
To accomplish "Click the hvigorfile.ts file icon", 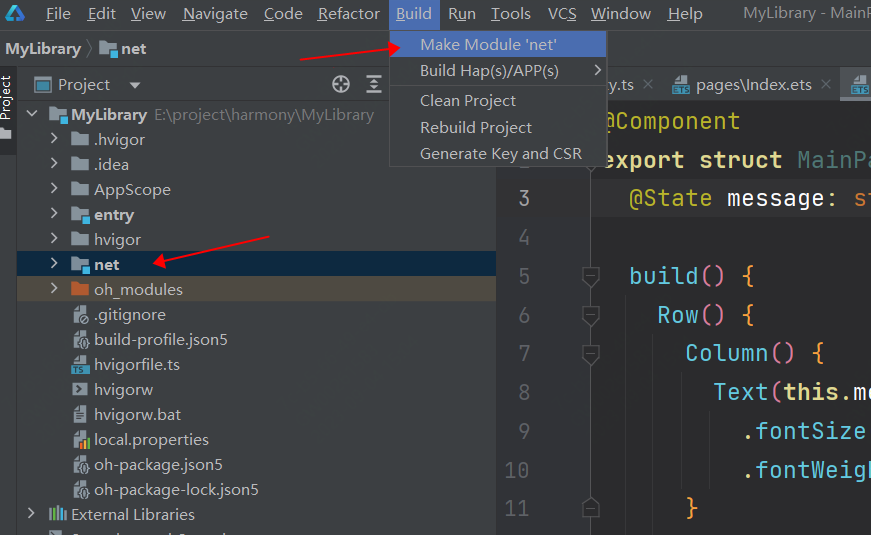I will pyautogui.click(x=80, y=365).
